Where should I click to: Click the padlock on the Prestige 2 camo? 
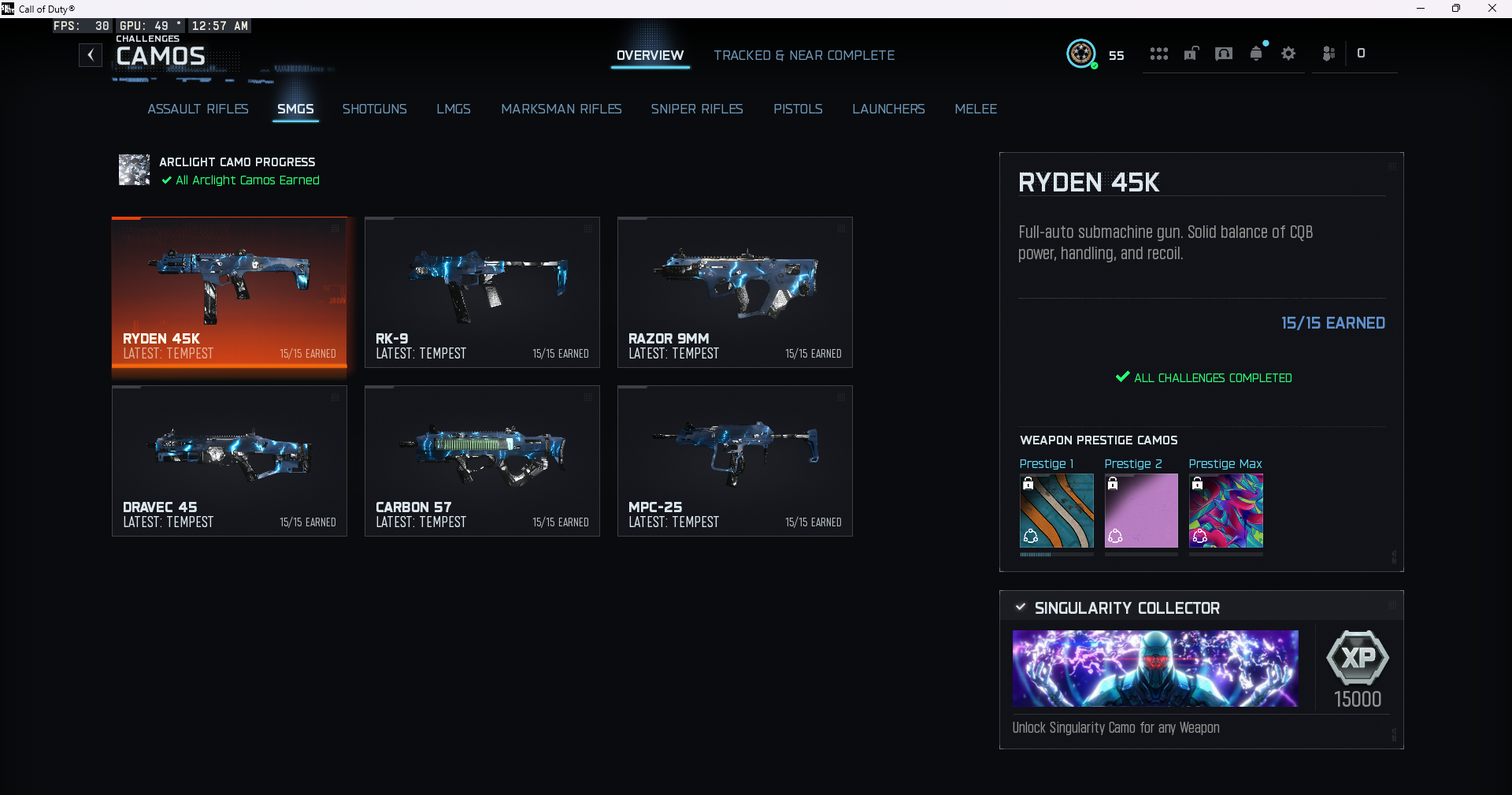[1113, 484]
